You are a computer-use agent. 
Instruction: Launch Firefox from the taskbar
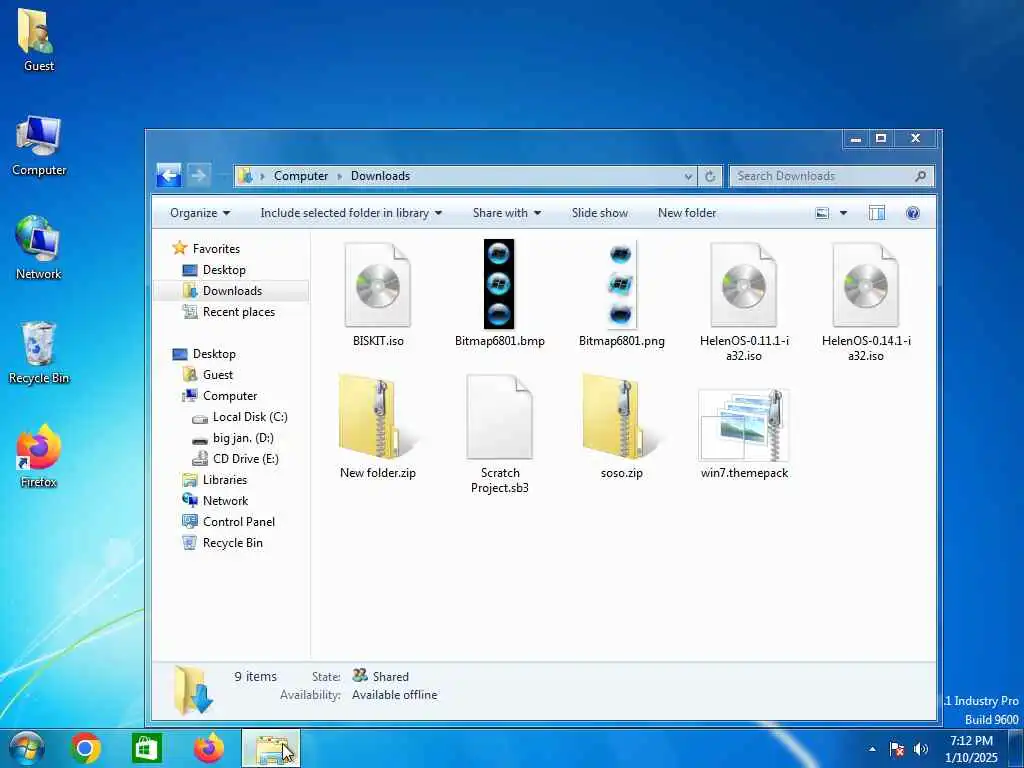209,748
